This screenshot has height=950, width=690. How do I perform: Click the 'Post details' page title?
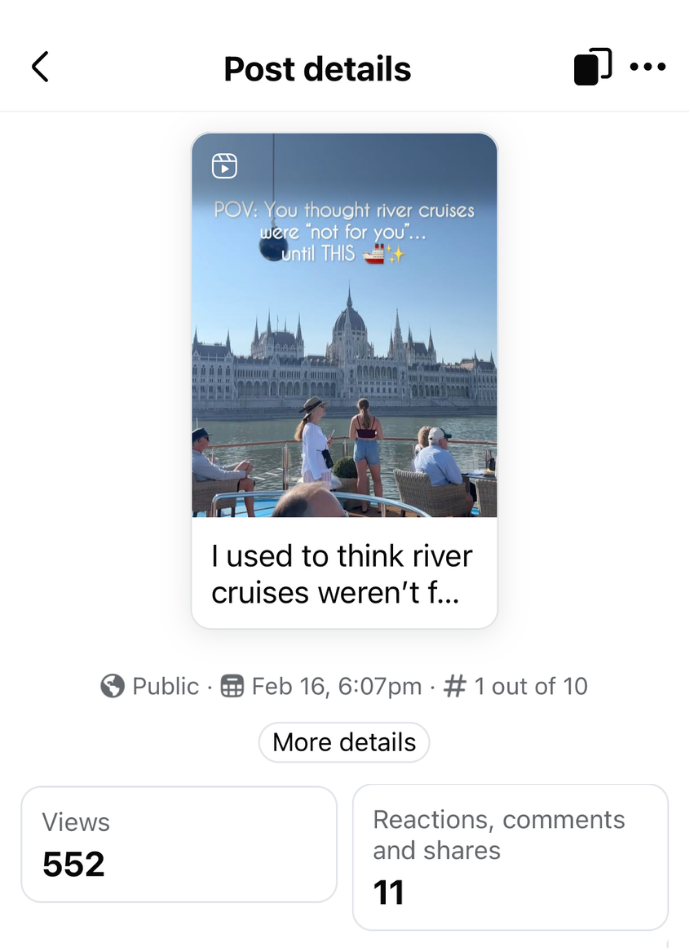(x=317, y=69)
